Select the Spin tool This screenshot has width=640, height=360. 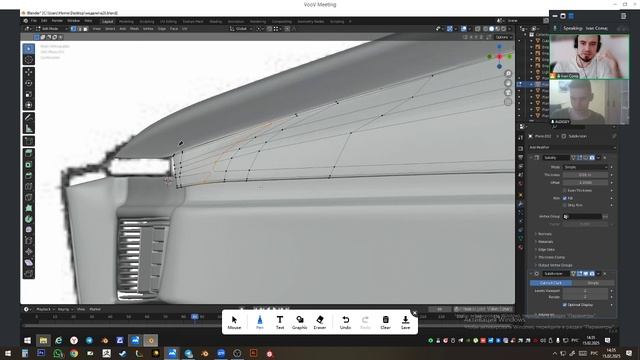click(29, 219)
